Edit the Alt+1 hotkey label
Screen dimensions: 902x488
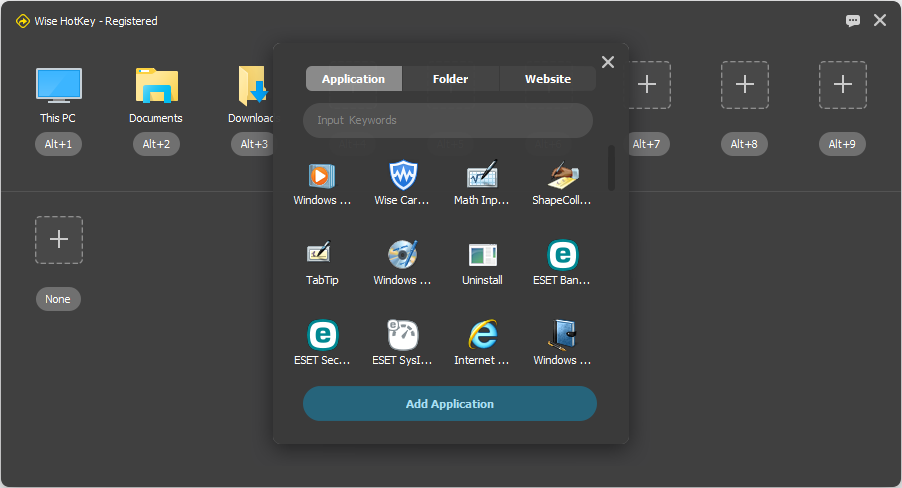[59, 144]
